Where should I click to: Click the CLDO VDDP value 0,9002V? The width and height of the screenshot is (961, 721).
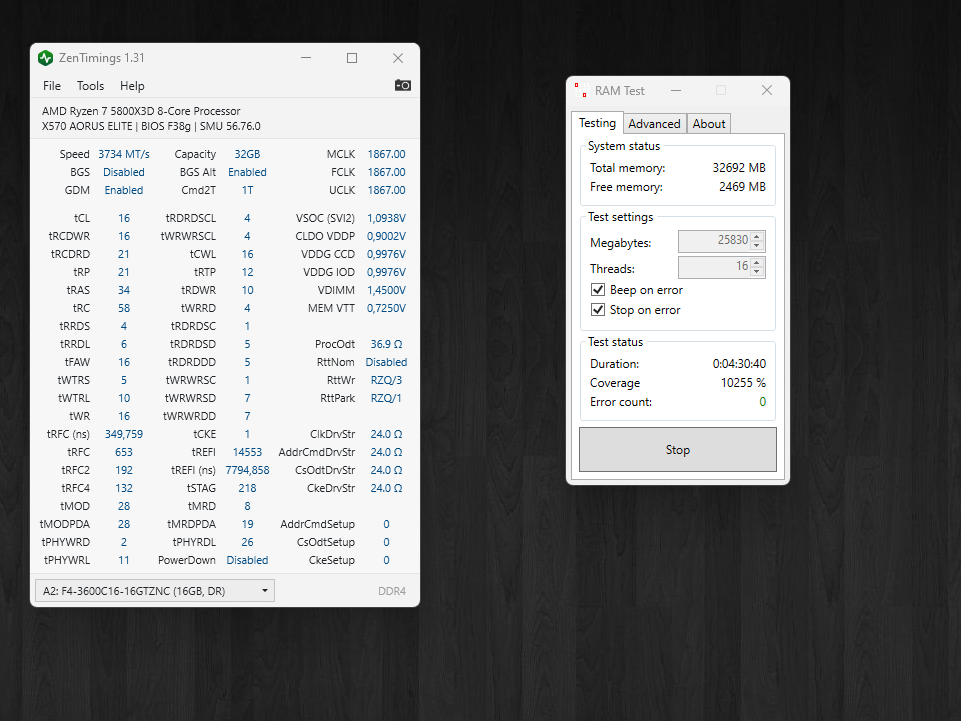386,236
